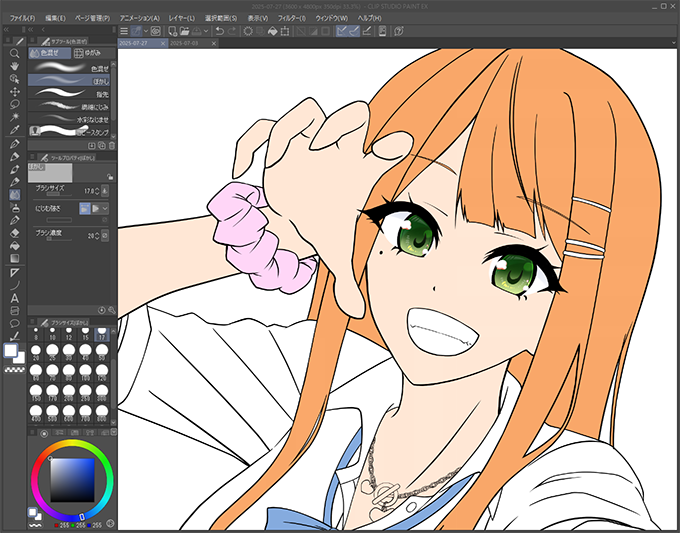Choose brush size preset 50
The width and height of the screenshot is (680, 533).
[101, 353]
